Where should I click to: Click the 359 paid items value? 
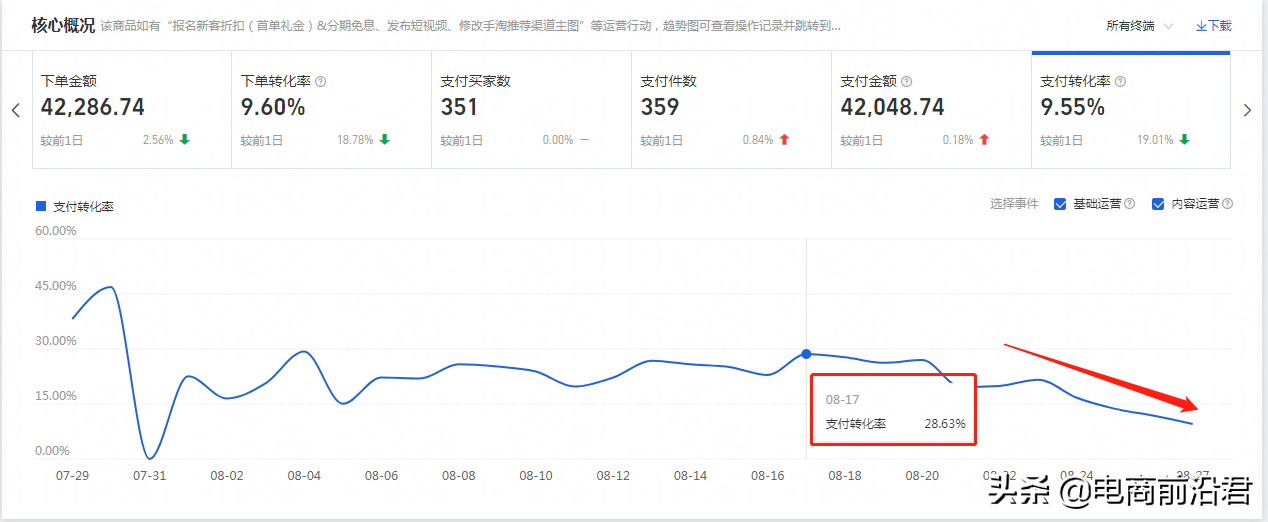[659, 107]
